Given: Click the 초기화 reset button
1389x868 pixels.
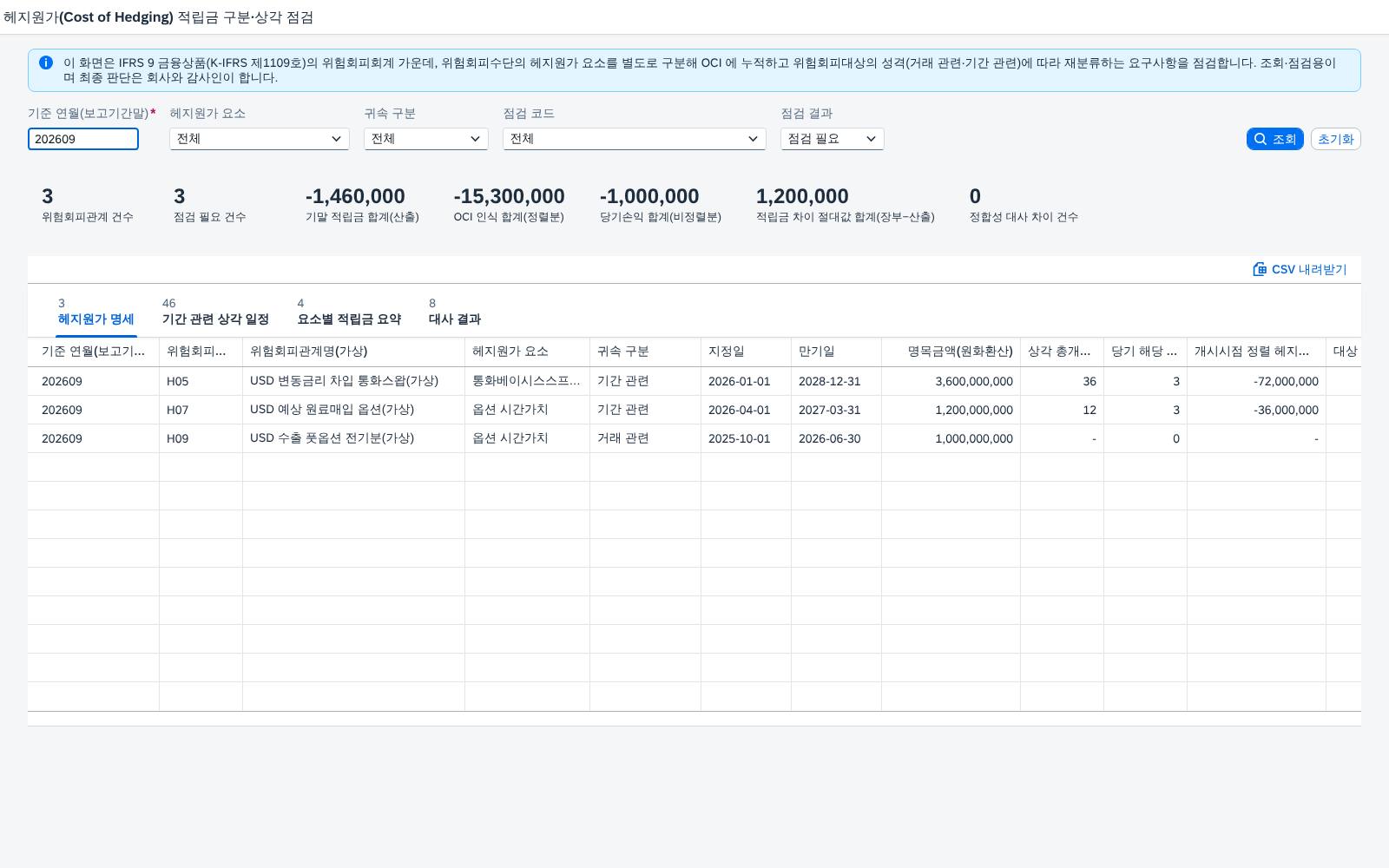Looking at the screenshot, I should click(x=1335, y=139).
